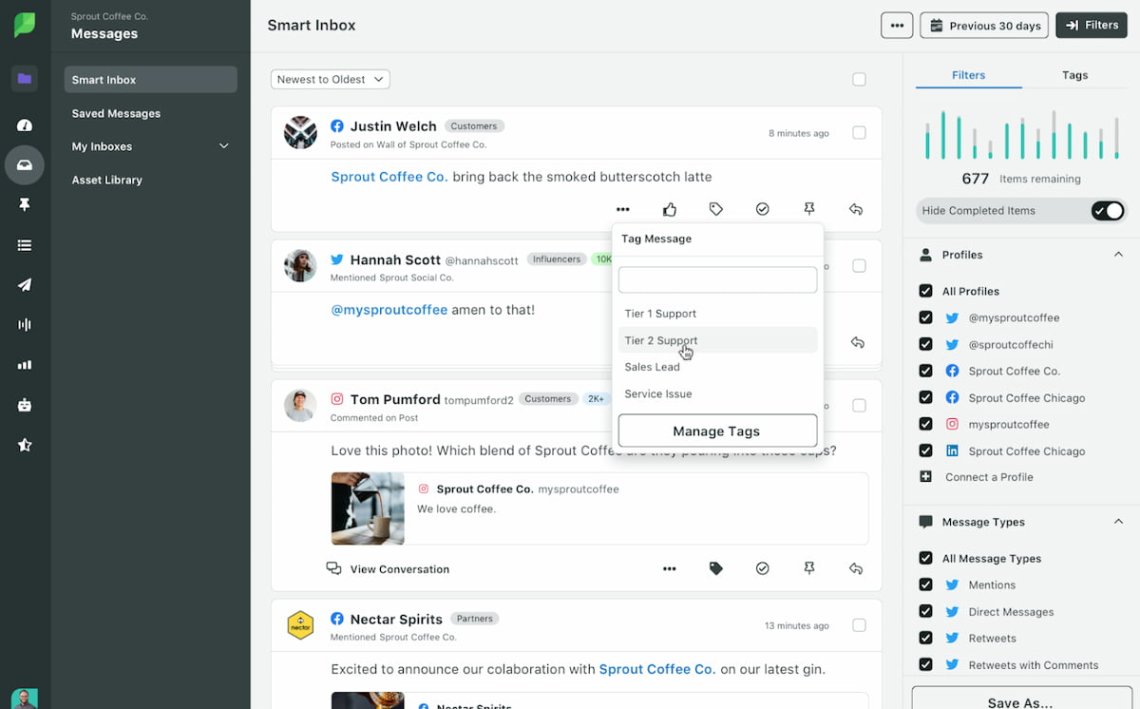Open Newest to Oldest sort dropdown
This screenshot has height=709, width=1140.
point(330,79)
